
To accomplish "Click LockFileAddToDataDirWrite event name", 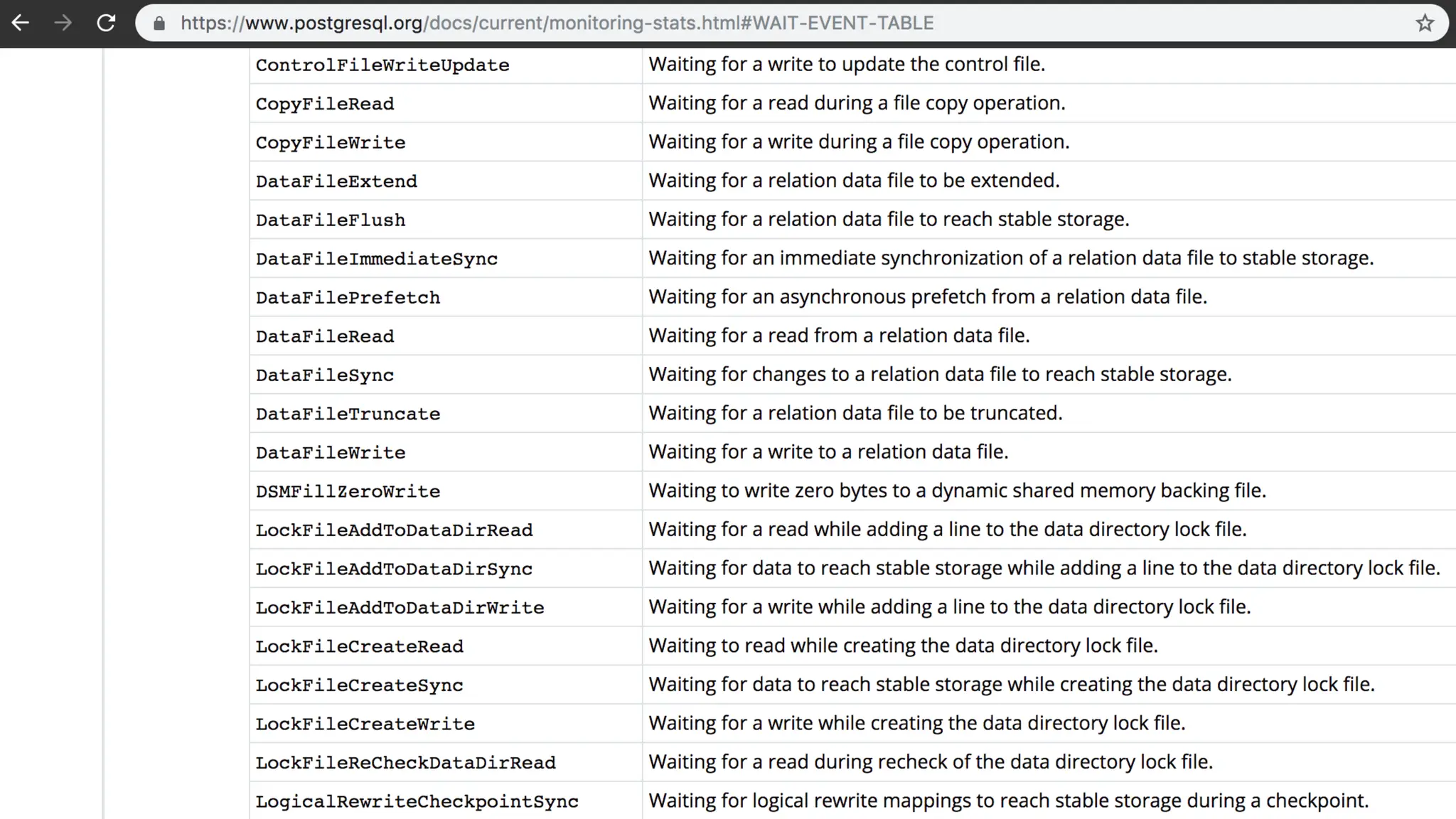I will (400, 608).
